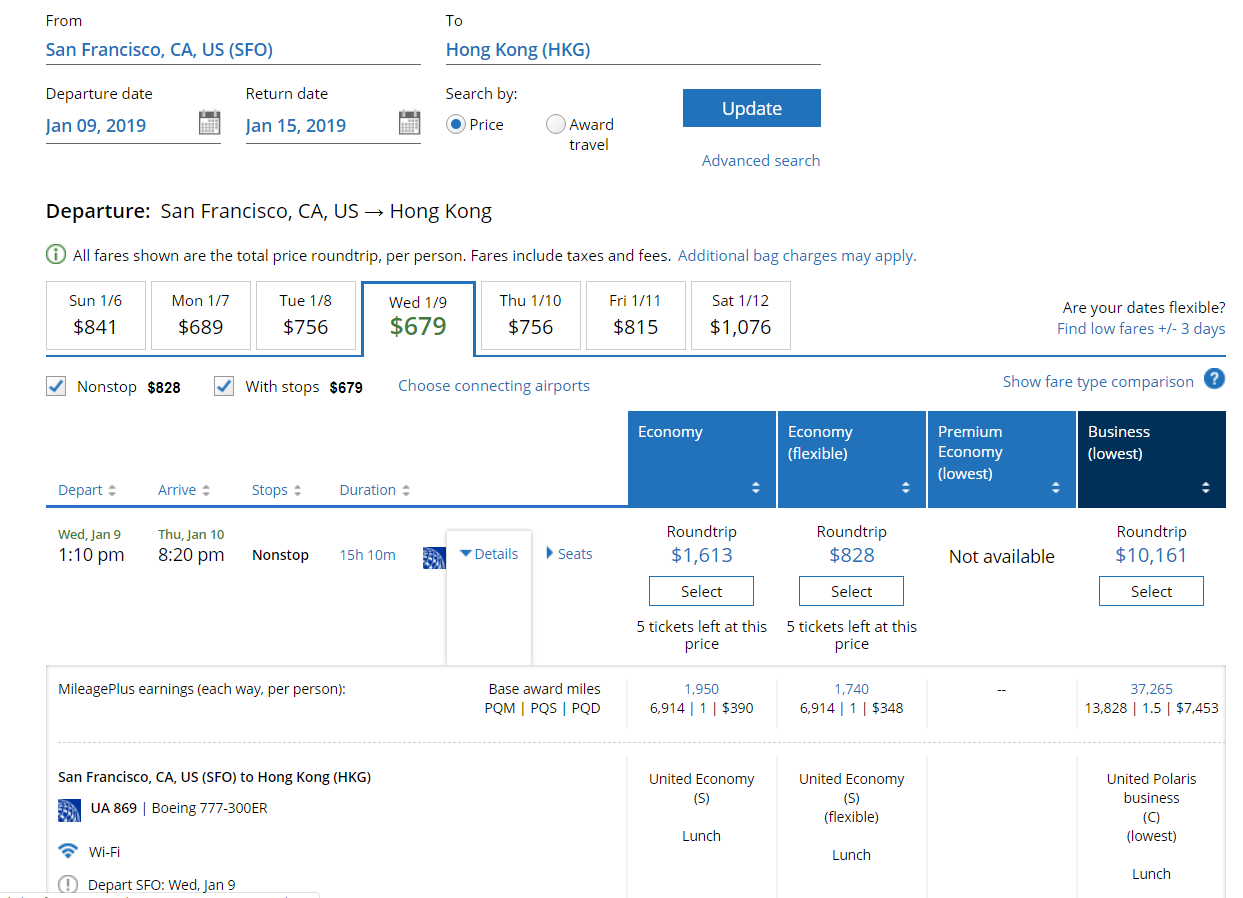1243x898 pixels.
Task: Open the Advanced search link
Action: click(760, 160)
